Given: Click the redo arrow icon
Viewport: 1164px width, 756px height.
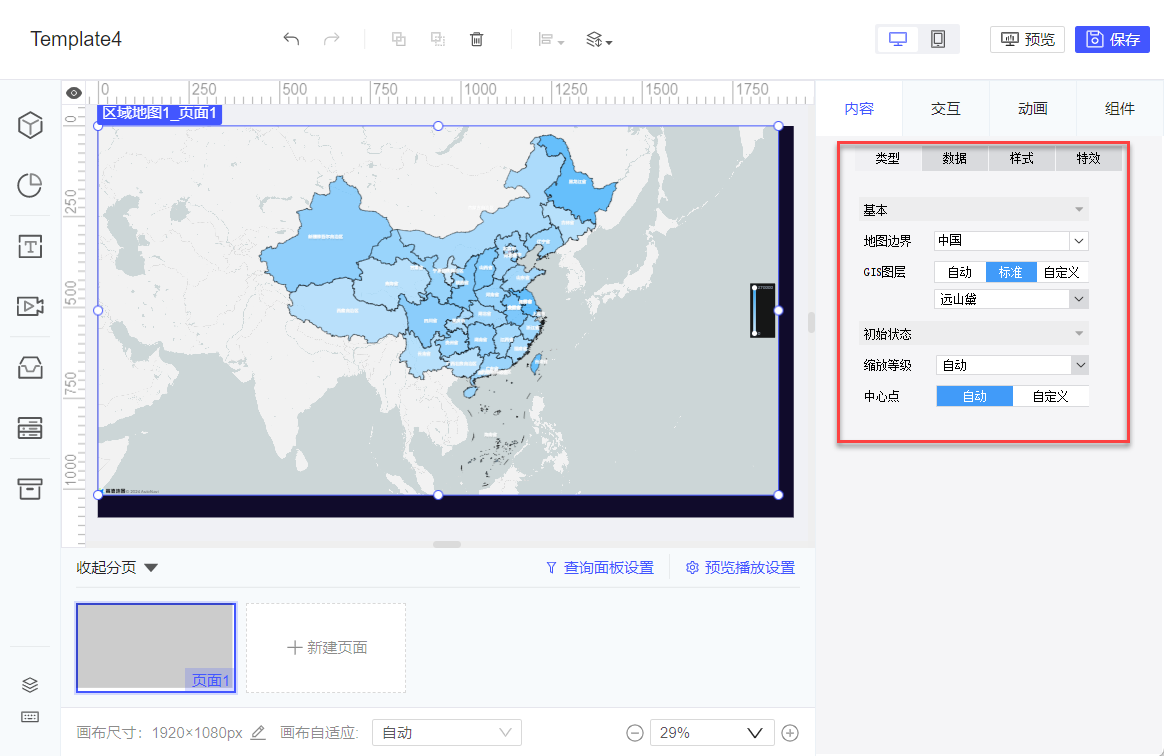Looking at the screenshot, I should (331, 39).
